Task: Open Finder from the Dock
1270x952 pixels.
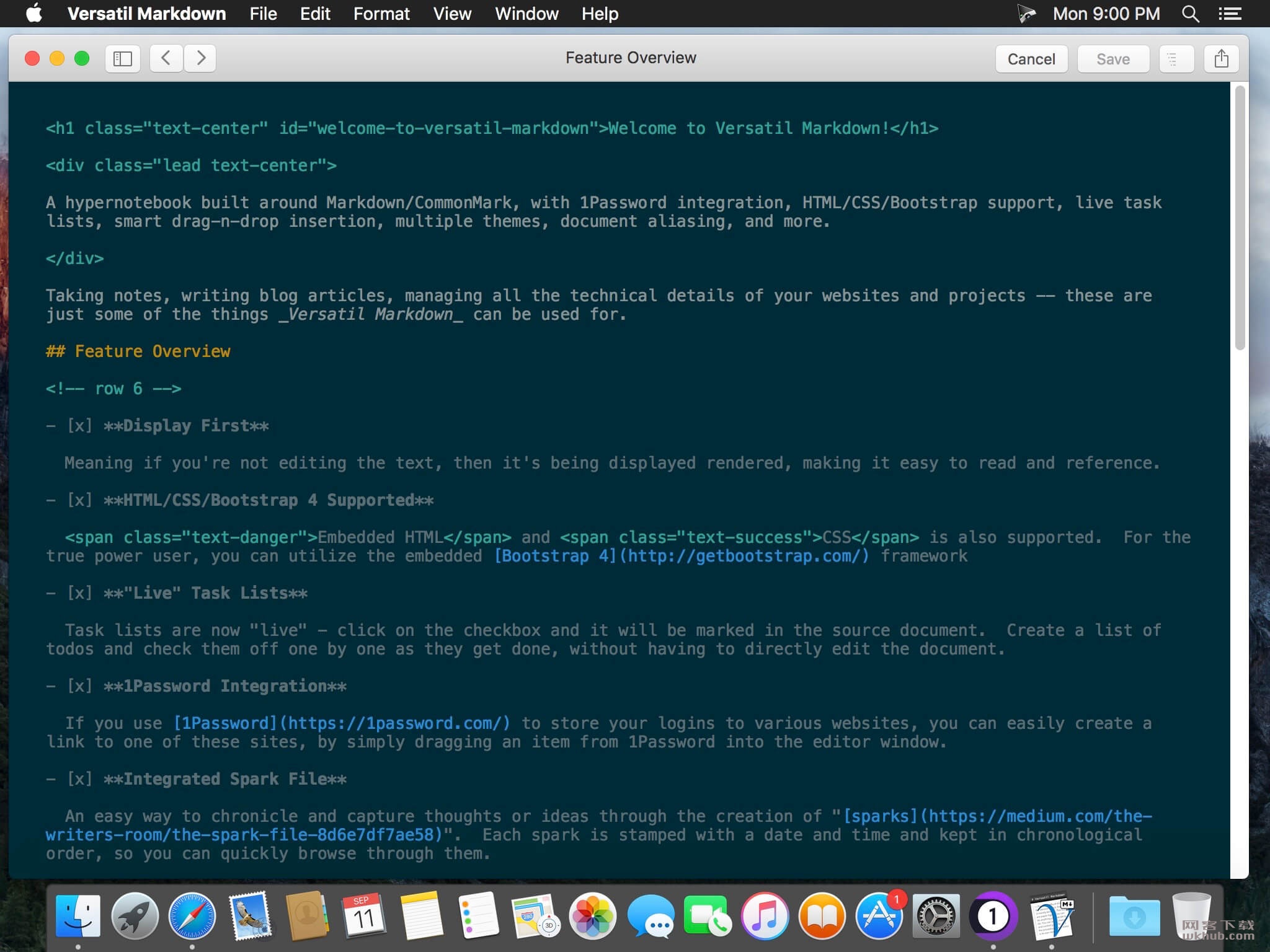Action: tap(78, 916)
